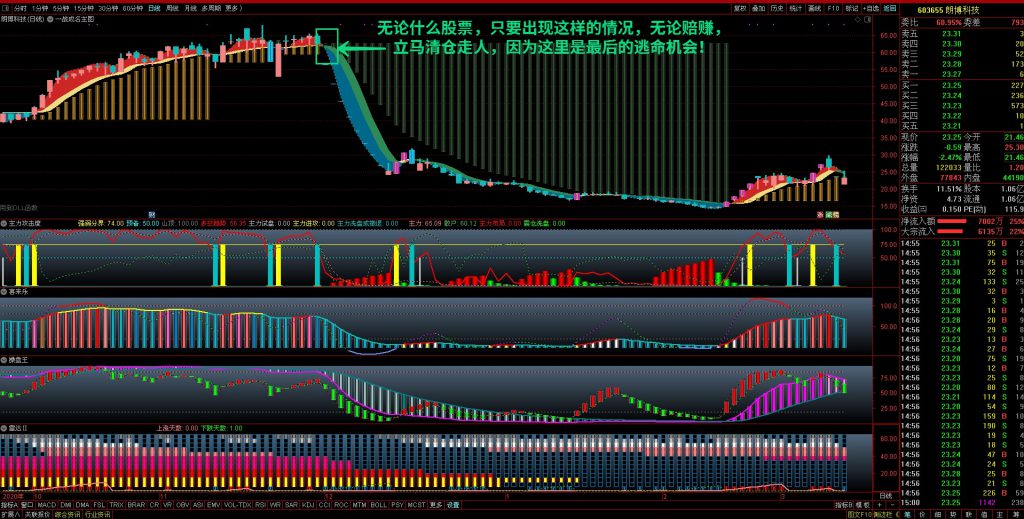Screen dimensions: 1024x519
Task: Click the 返回 back button
Action: click(890, 7)
